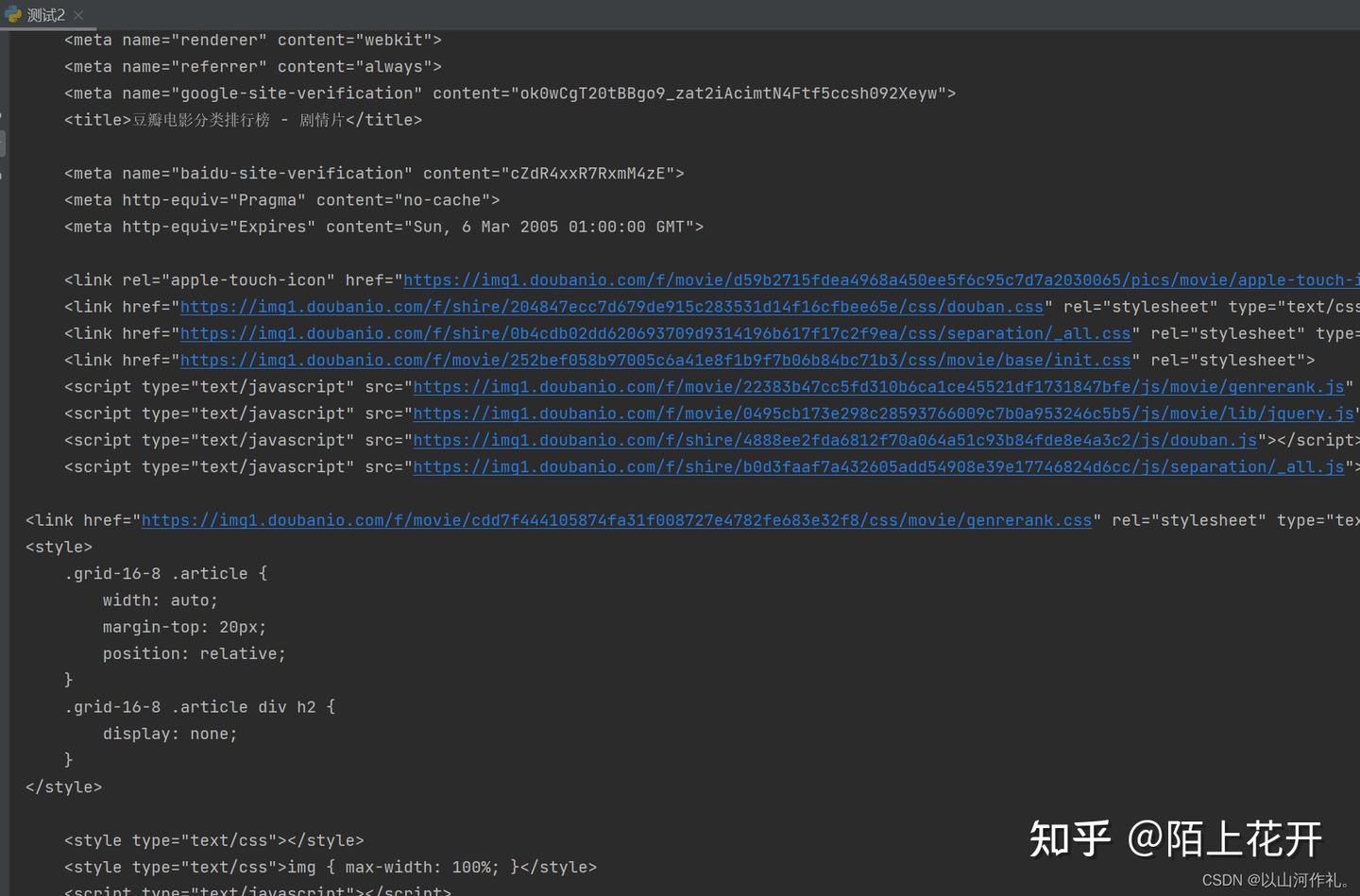
Task: Click the meta referrer always line
Action: tap(252, 67)
